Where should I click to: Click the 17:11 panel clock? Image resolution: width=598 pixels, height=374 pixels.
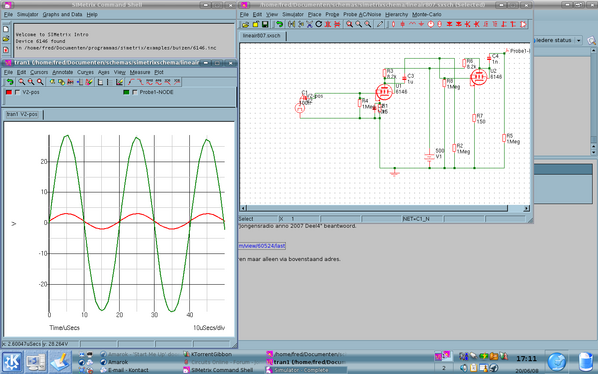point(526,359)
